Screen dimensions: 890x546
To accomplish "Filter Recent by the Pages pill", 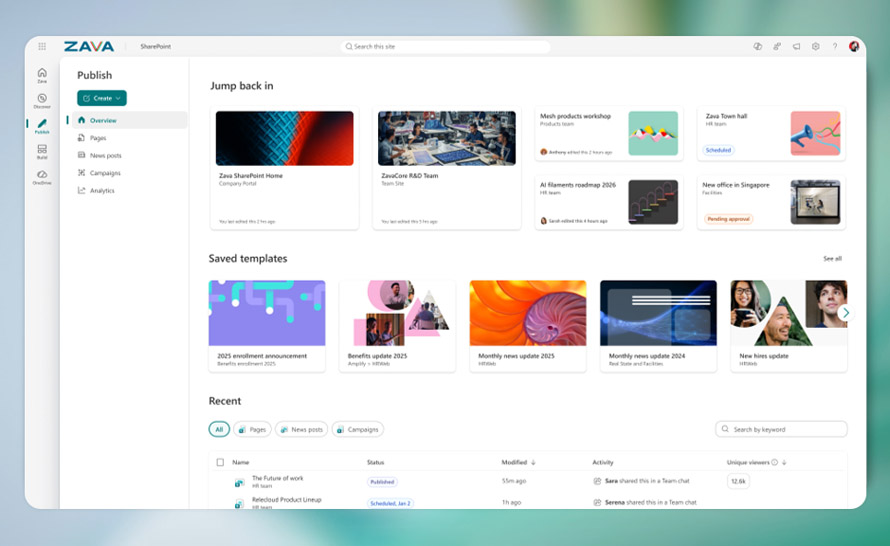I will 252,429.
